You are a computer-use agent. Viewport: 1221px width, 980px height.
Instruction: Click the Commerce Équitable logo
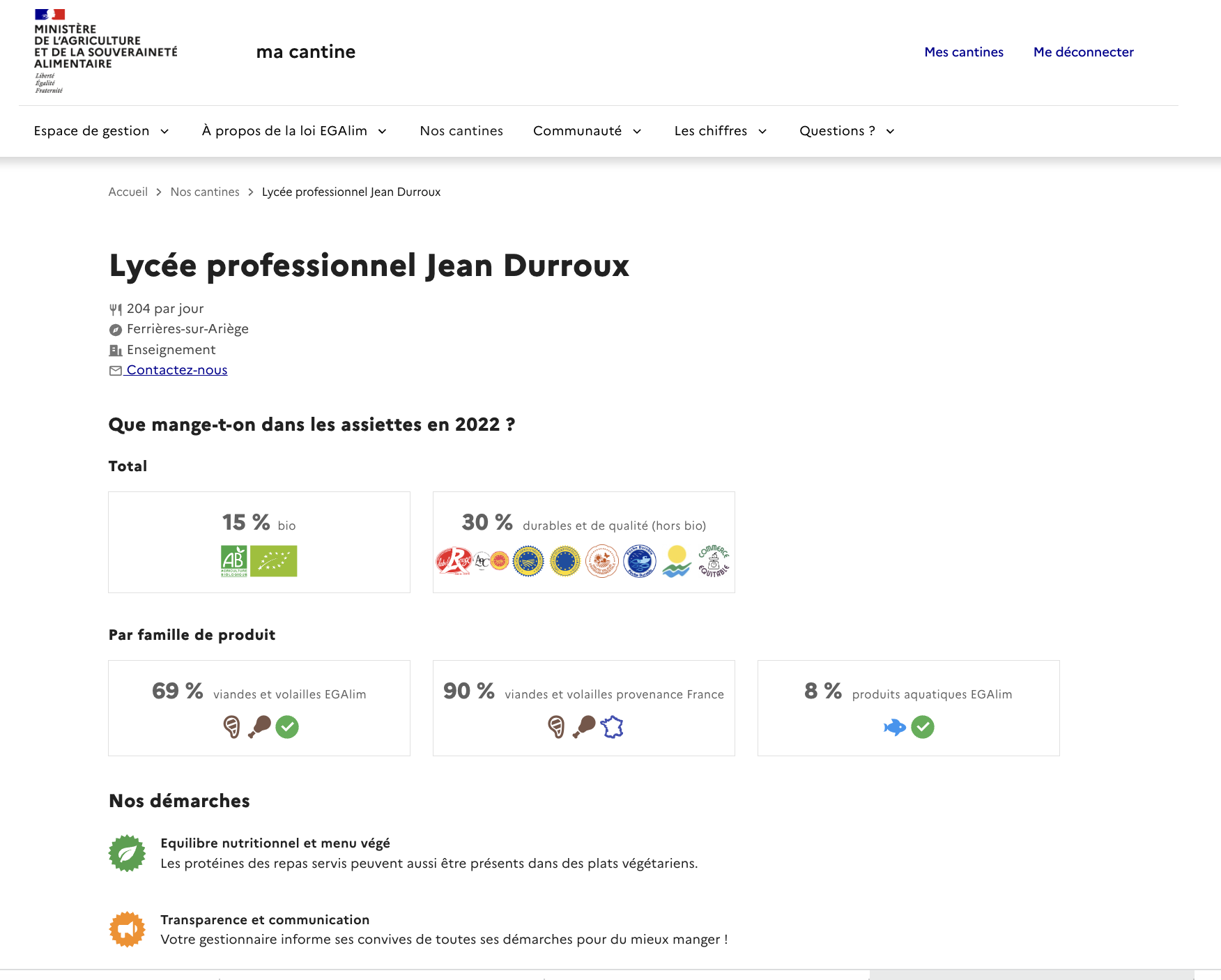tap(714, 560)
